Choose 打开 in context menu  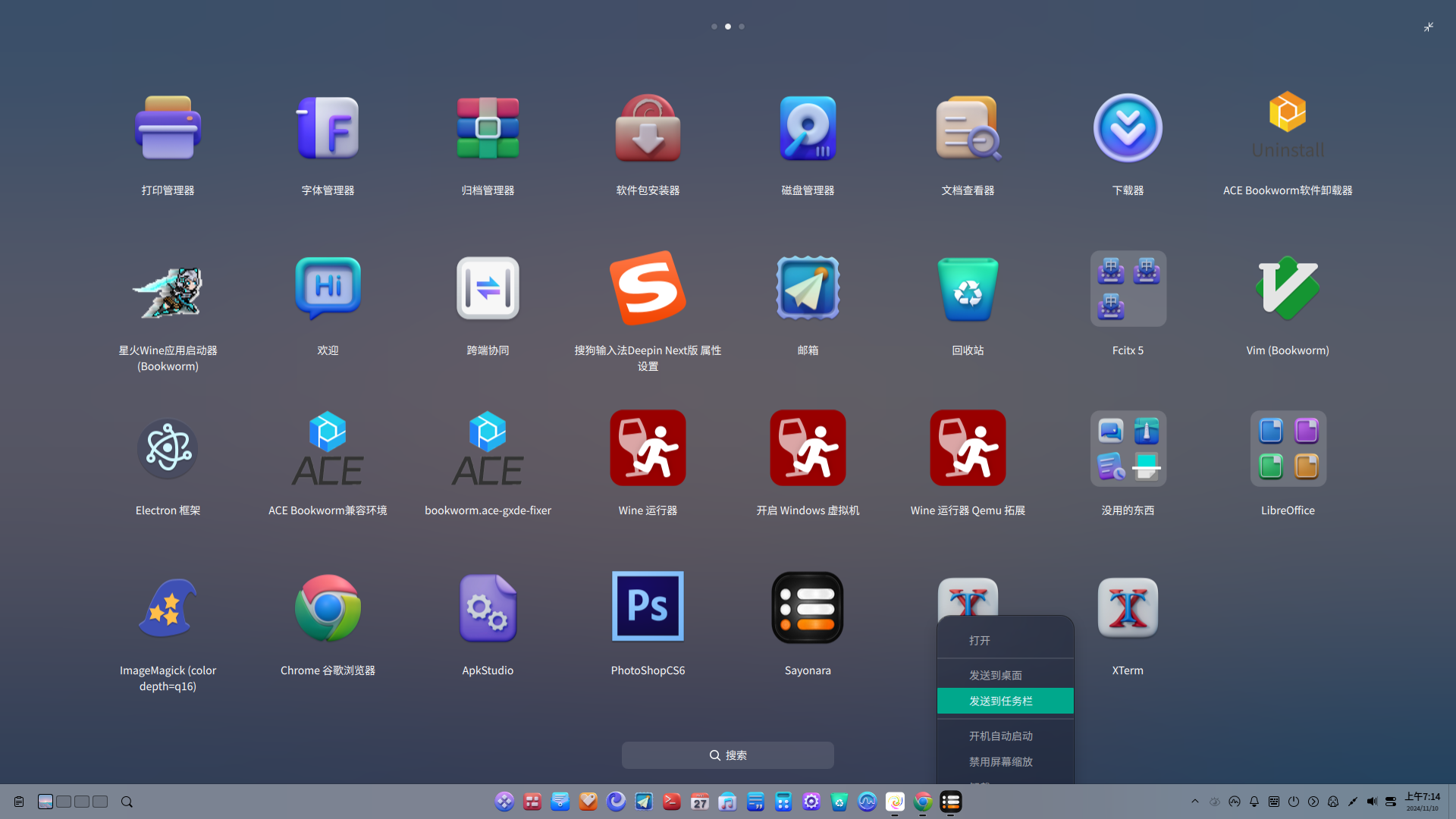click(1005, 640)
